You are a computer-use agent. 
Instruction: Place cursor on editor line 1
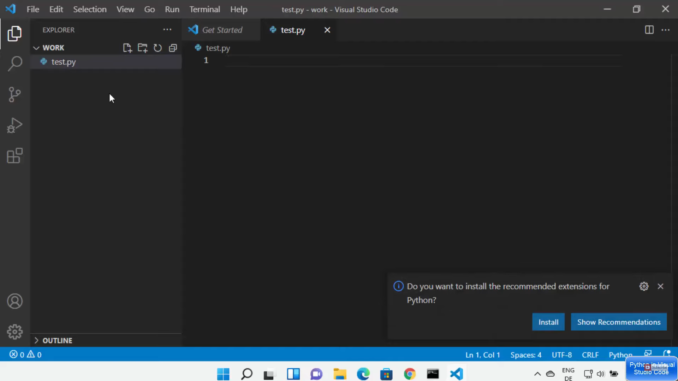[424, 60]
